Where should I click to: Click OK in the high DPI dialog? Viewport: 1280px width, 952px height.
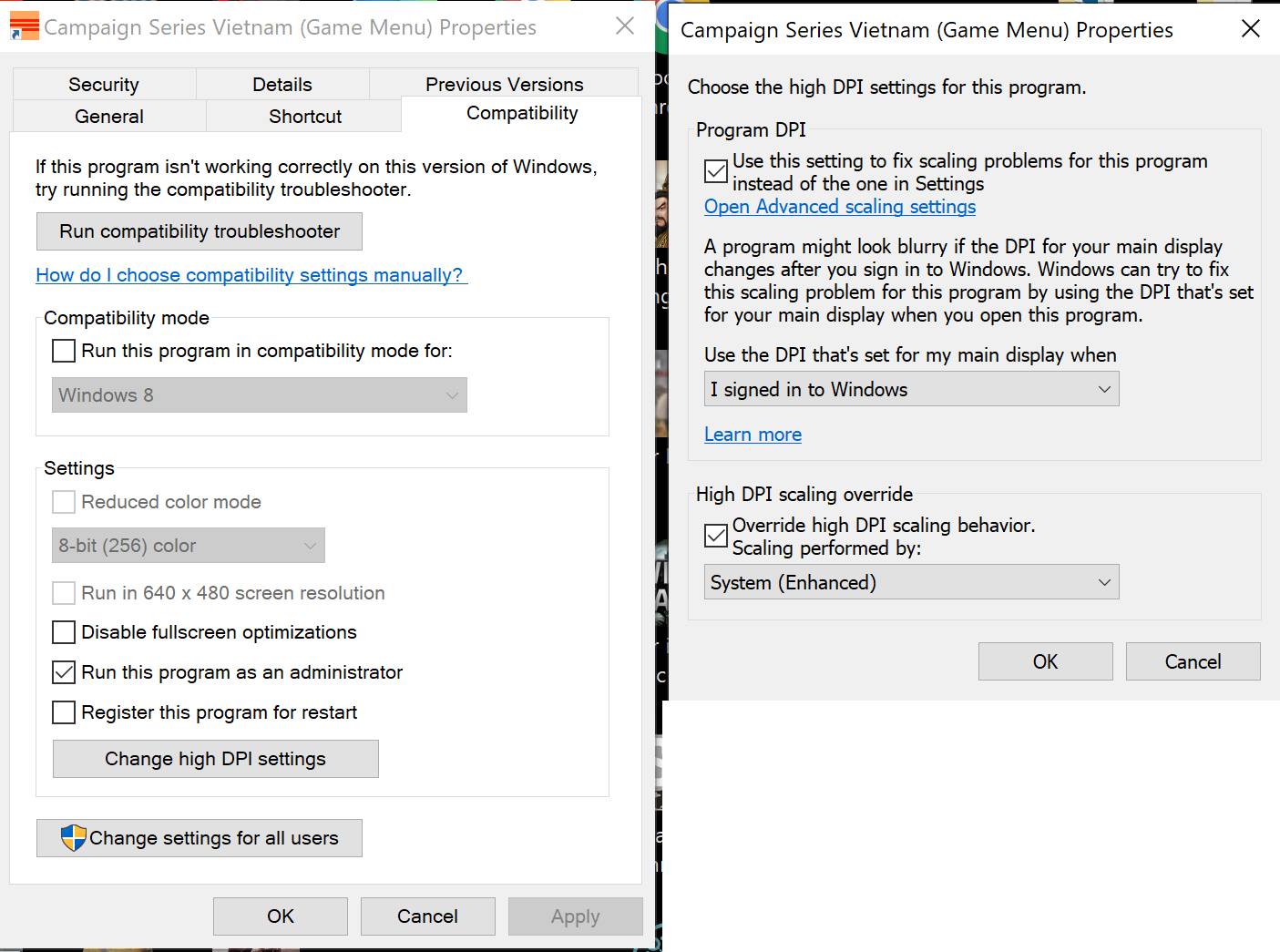tap(1046, 661)
